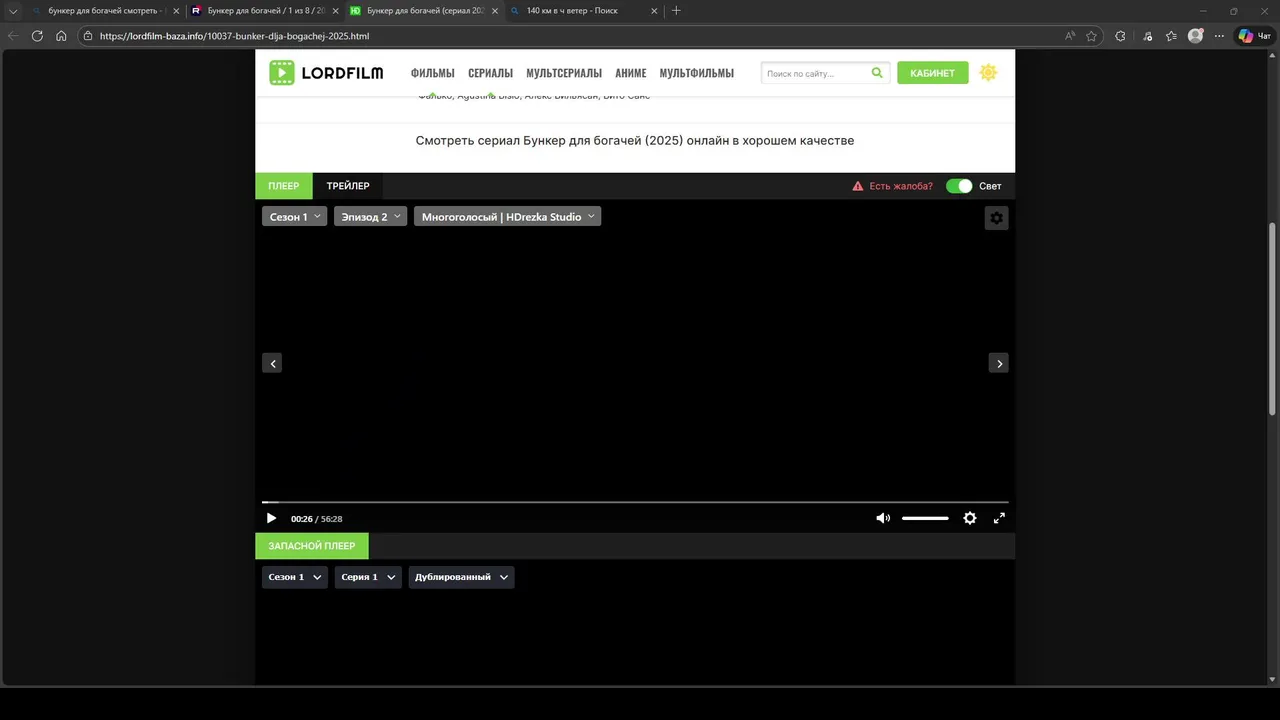Click Есть жалоба? link
This screenshot has height=720, width=1280.
(900, 186)
